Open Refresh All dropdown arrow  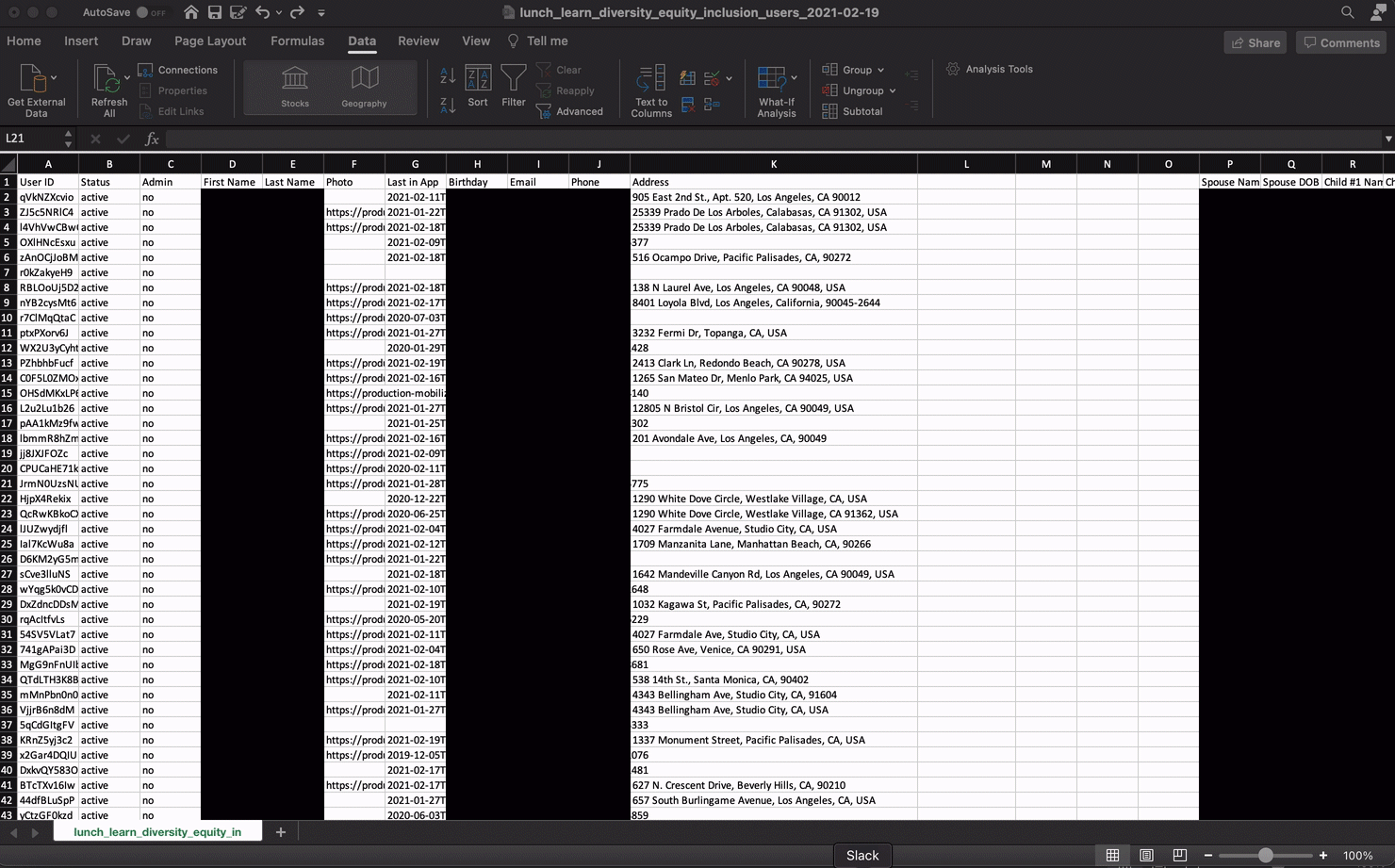(x=127, y=77)
